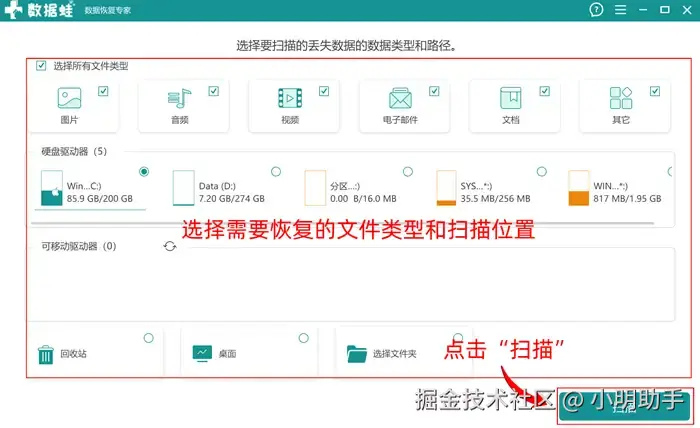Click the 电子邮件 email type icon
Screen dimensions: 700x428
pos(400,98)
